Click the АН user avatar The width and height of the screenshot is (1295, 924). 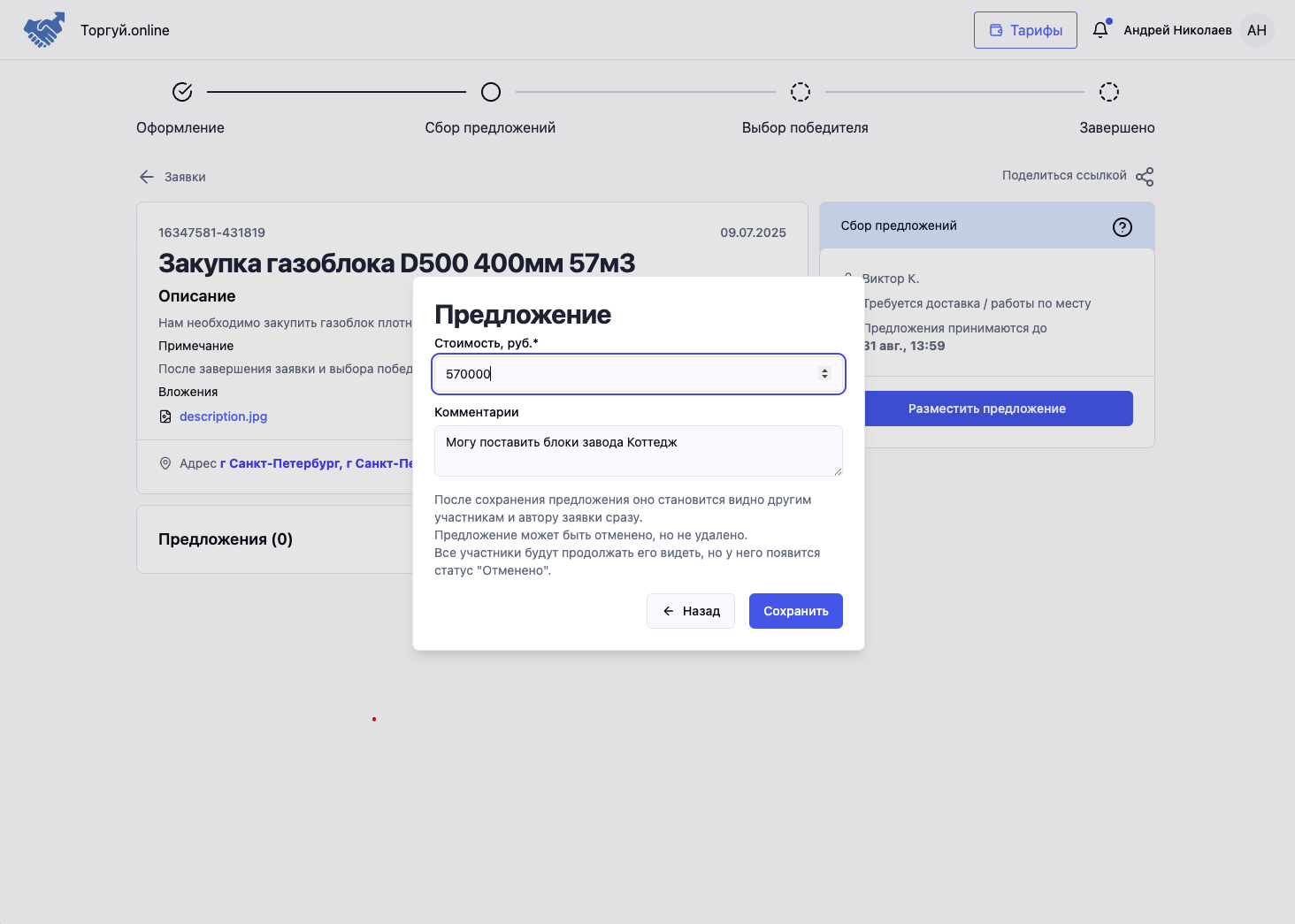1256,30
